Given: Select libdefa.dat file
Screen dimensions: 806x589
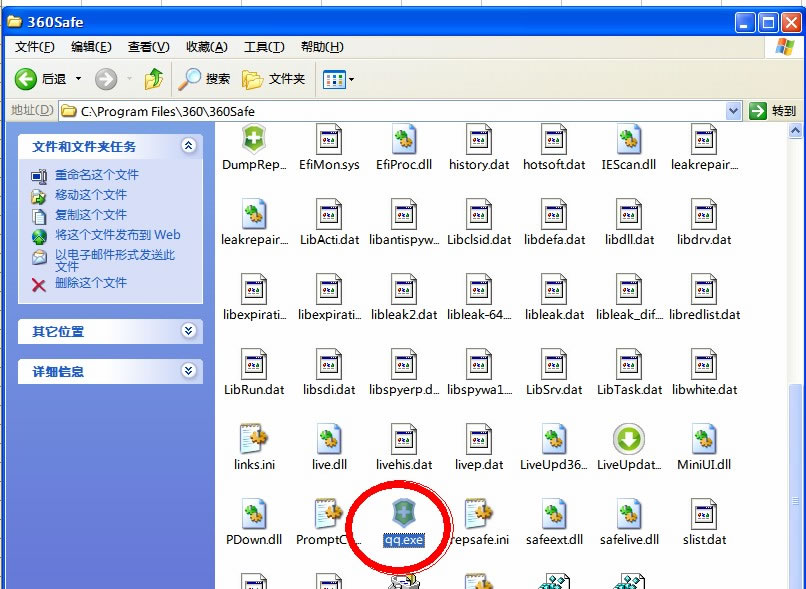Looking at the screenshot, I should (554, 222).
